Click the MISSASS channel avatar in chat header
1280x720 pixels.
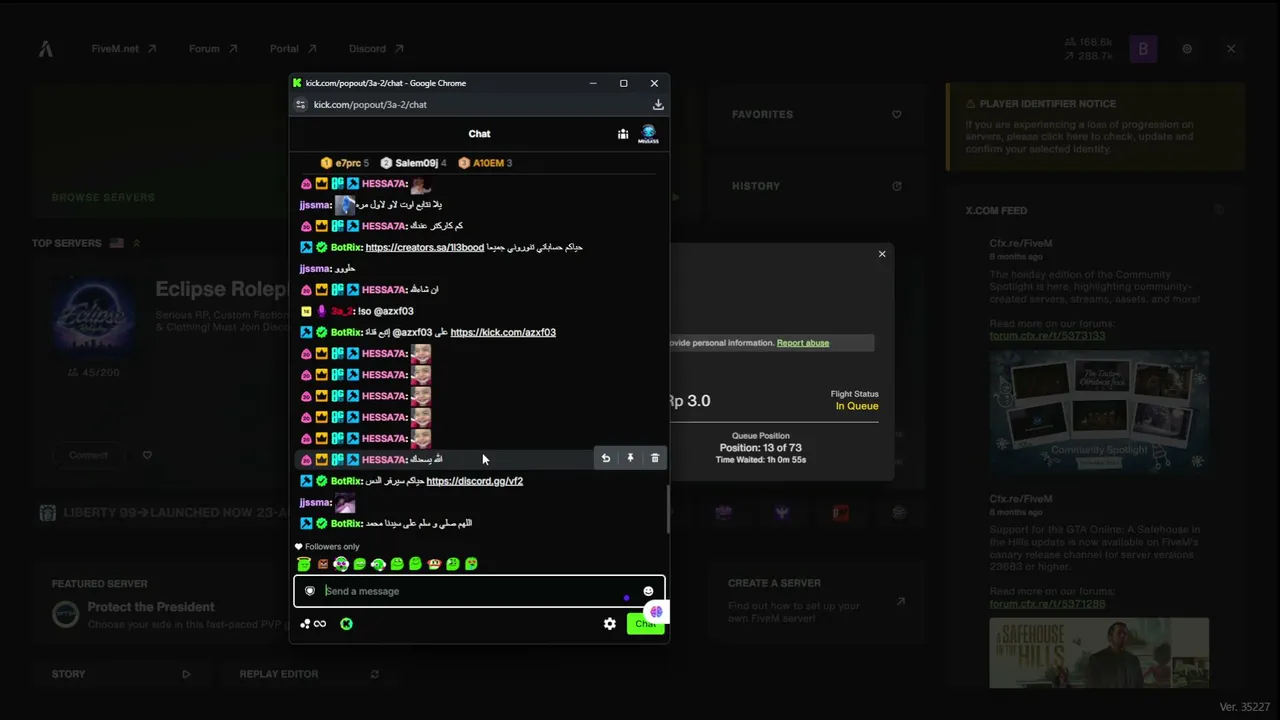[649, 134]
